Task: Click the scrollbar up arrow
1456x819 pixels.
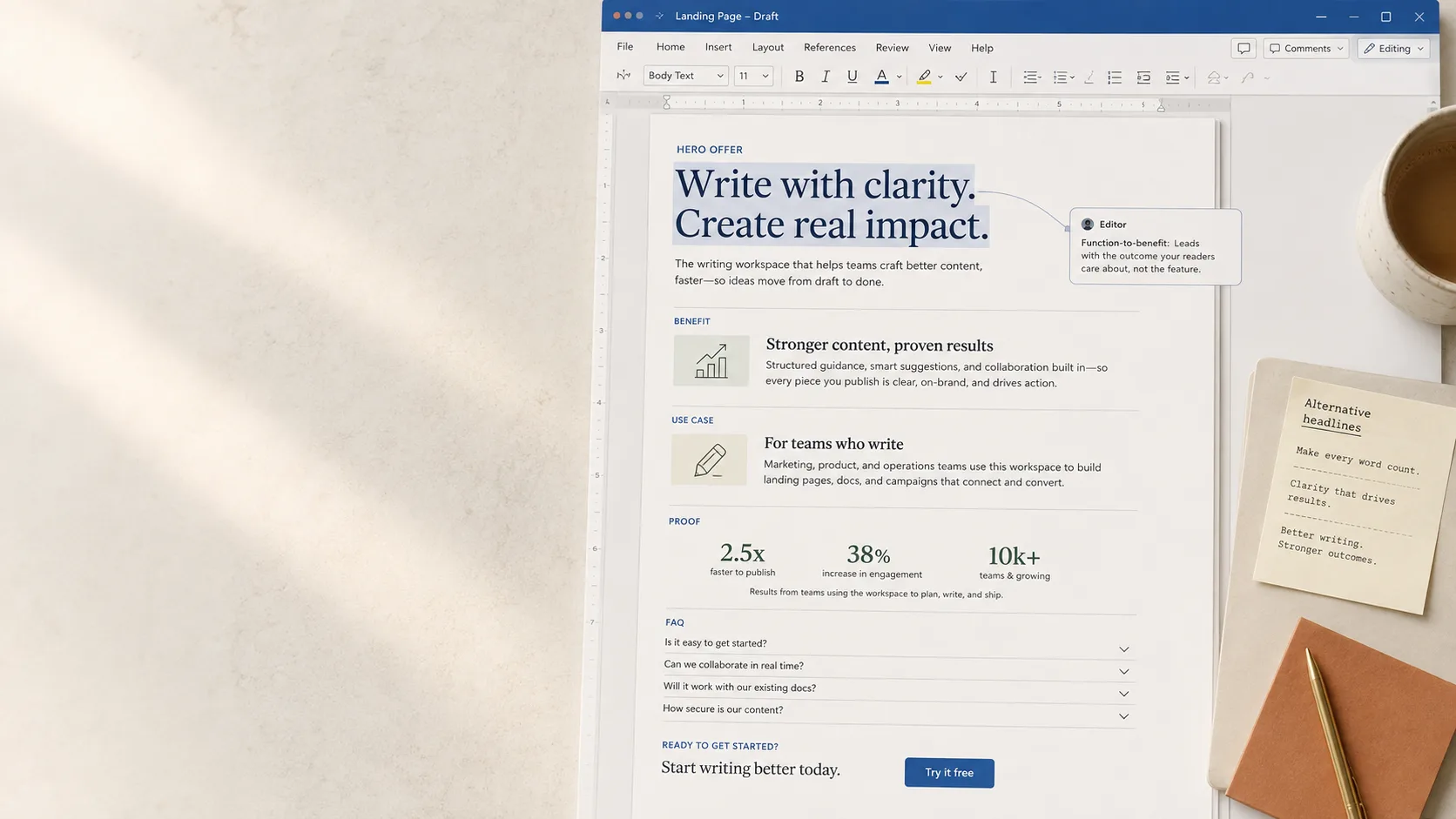Action: (x=1433, y=104)
